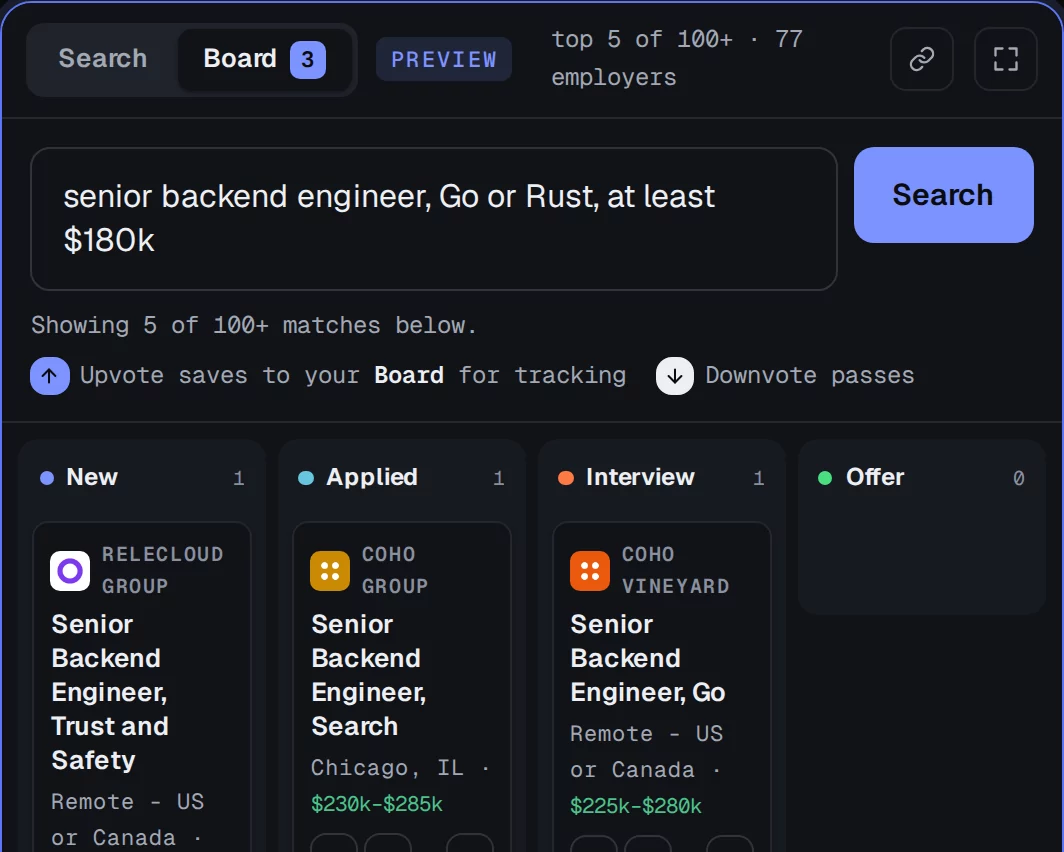Viewport: 1064px width, 852px height.
Task: Select the New column header
Action: click(142, 478)
